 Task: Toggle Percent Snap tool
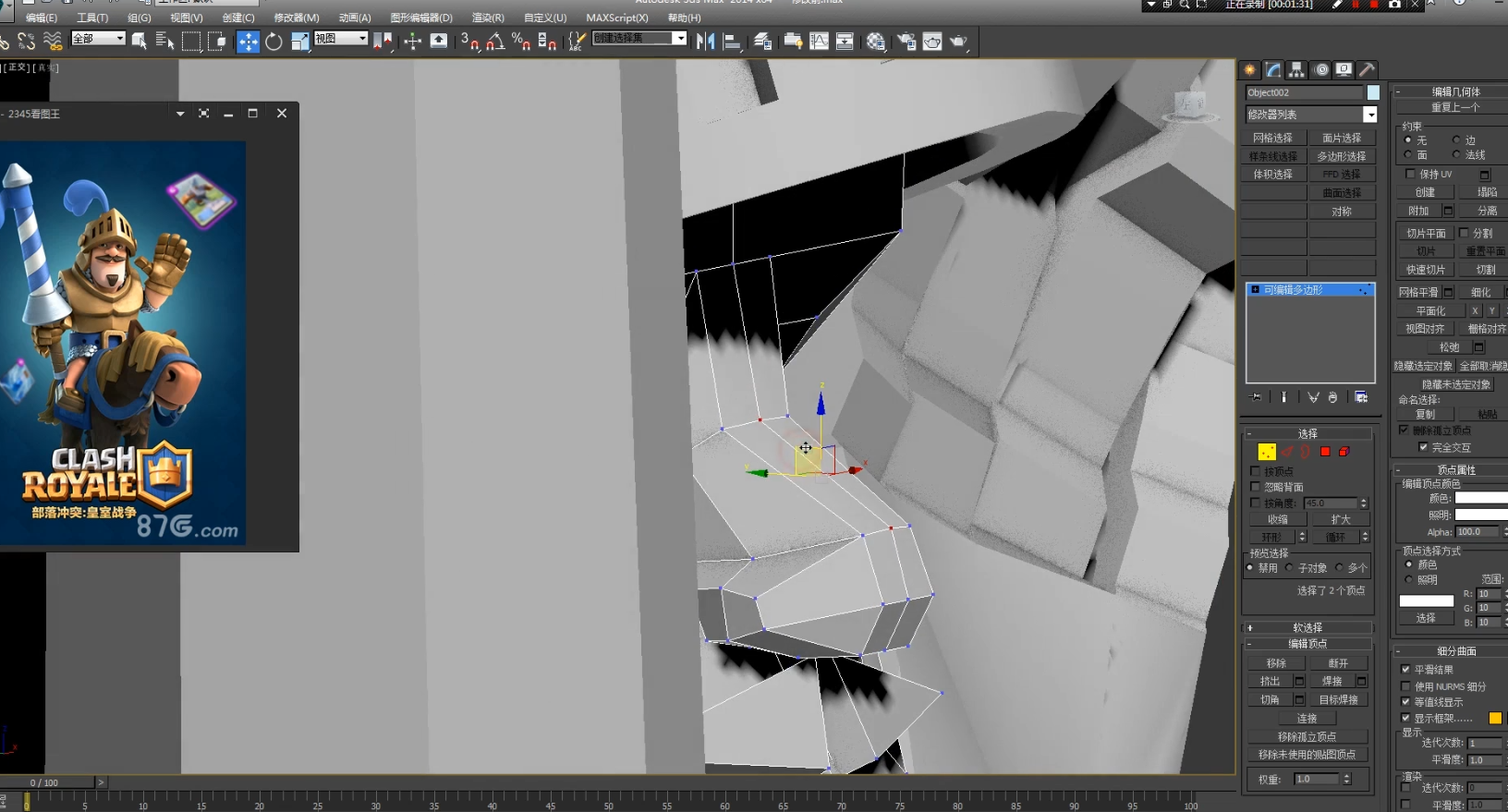point(521,42)
